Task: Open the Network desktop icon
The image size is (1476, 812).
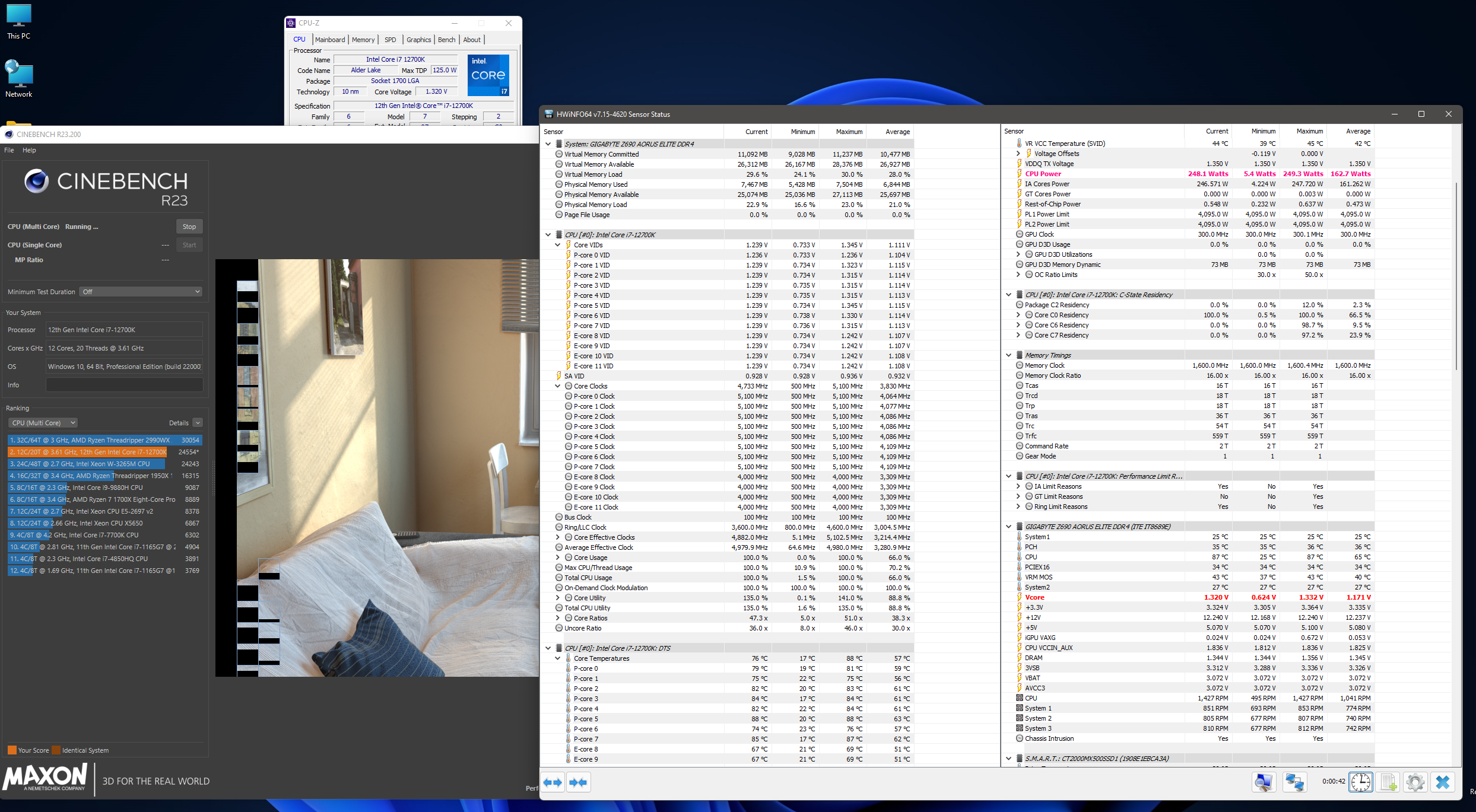Action: pos(18,79)
